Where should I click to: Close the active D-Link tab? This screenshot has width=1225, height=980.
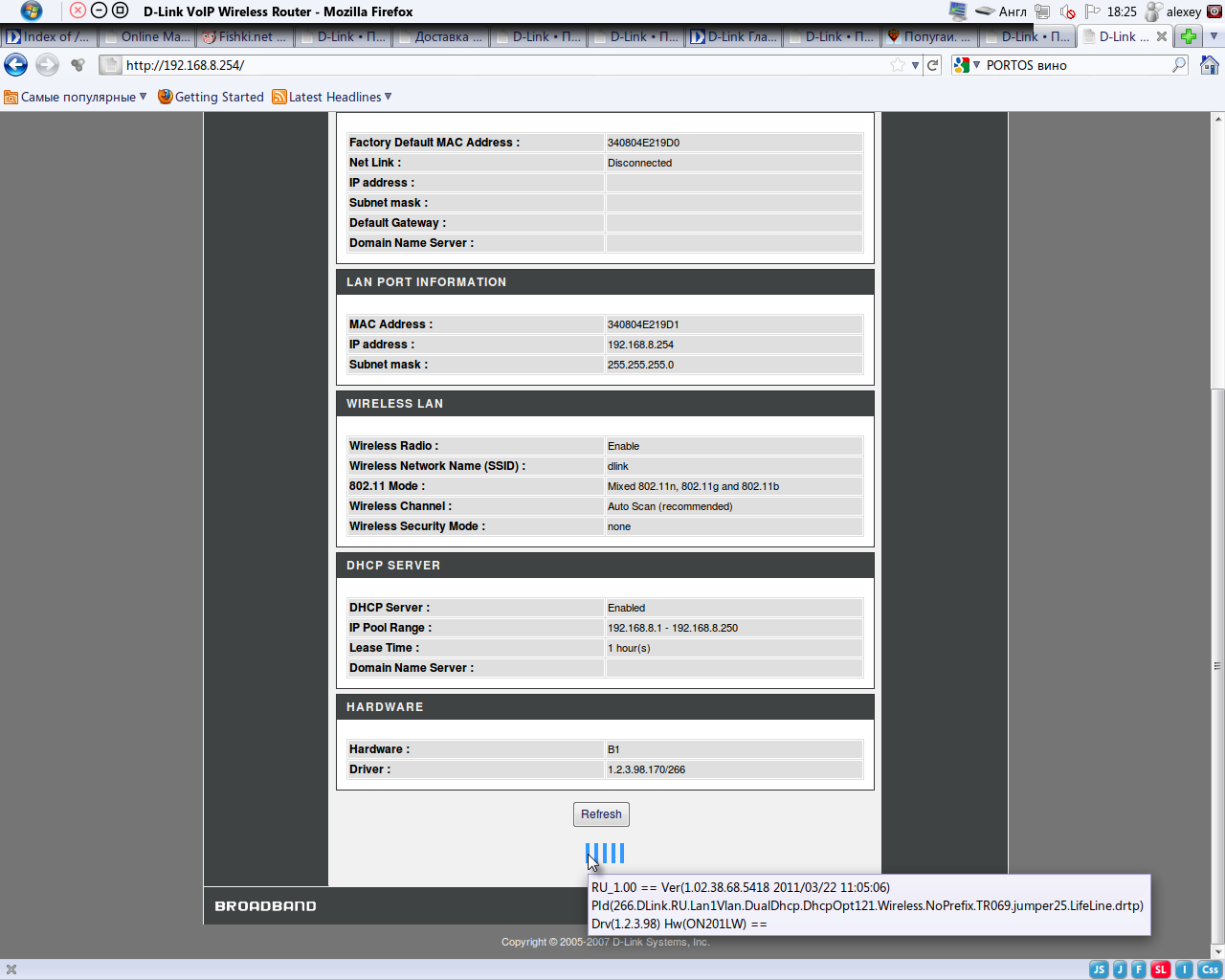click(1162, 36)
